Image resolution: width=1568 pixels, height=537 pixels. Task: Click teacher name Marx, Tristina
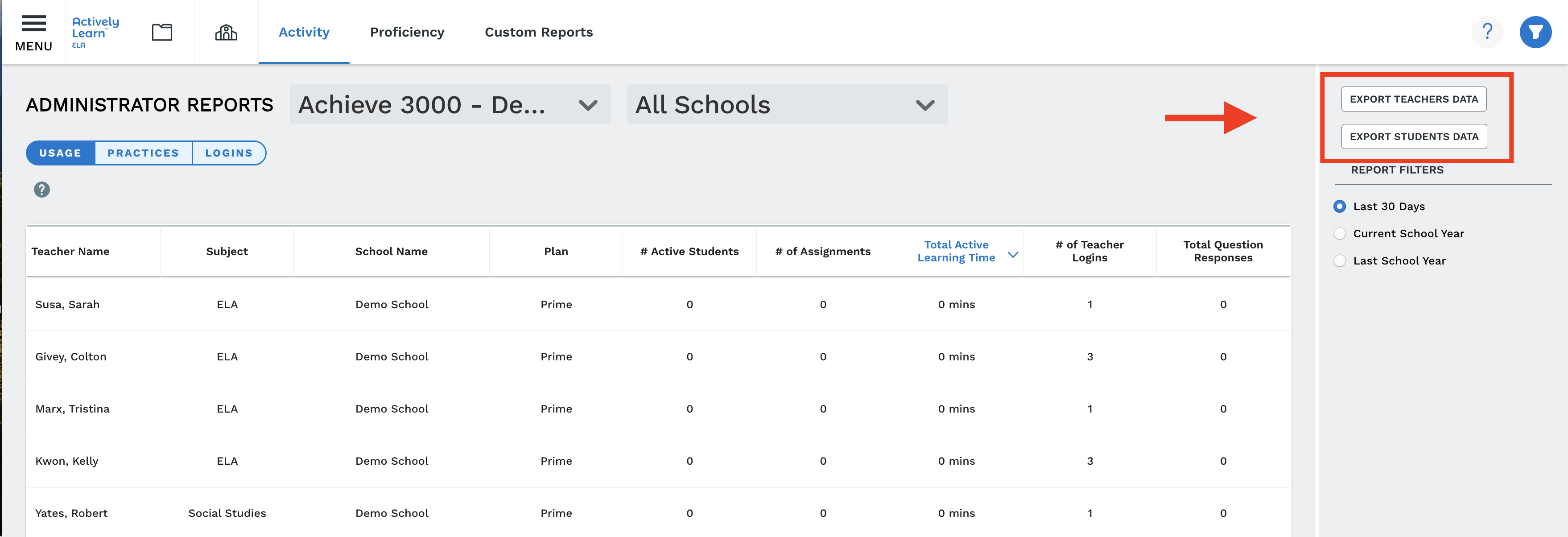[72, 409]
